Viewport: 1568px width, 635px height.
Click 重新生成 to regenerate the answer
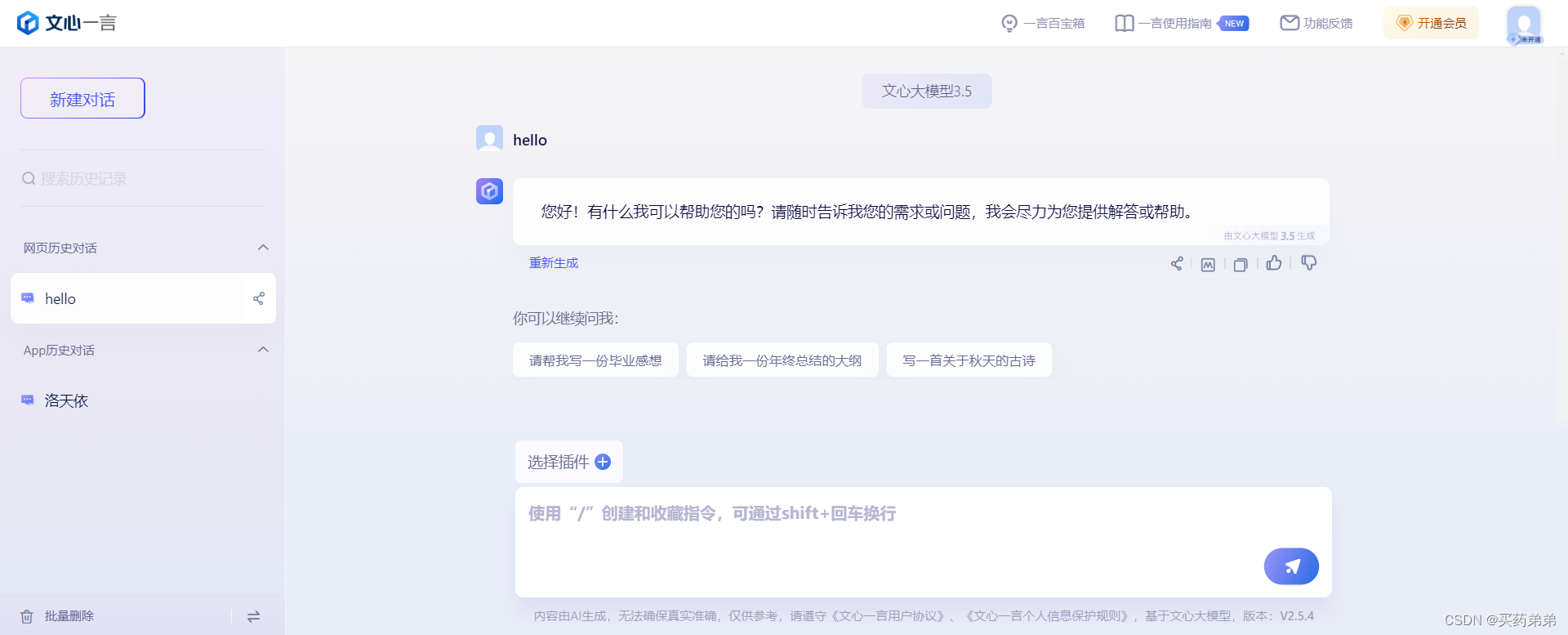click(554, 262)
